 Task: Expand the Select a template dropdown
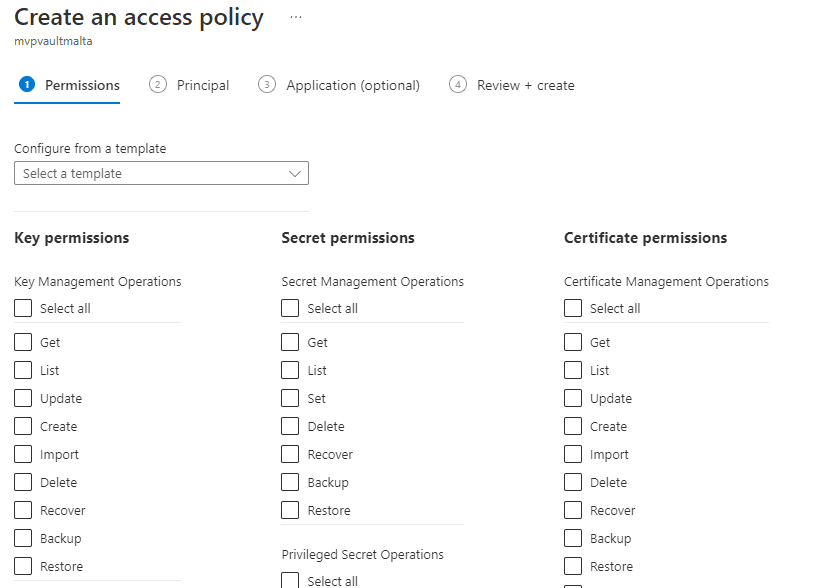pos(161,173)
